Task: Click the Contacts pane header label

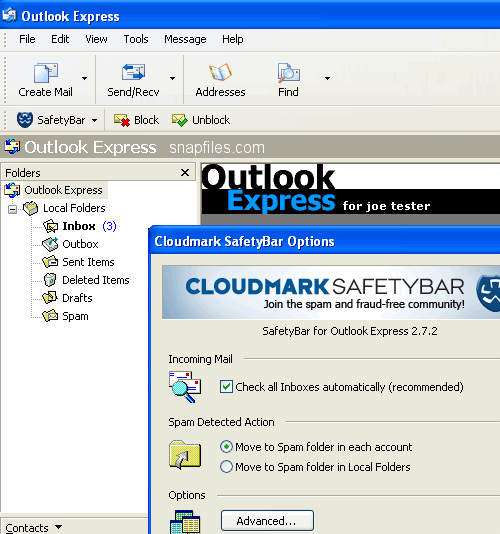Action: (x=27, y=528)
